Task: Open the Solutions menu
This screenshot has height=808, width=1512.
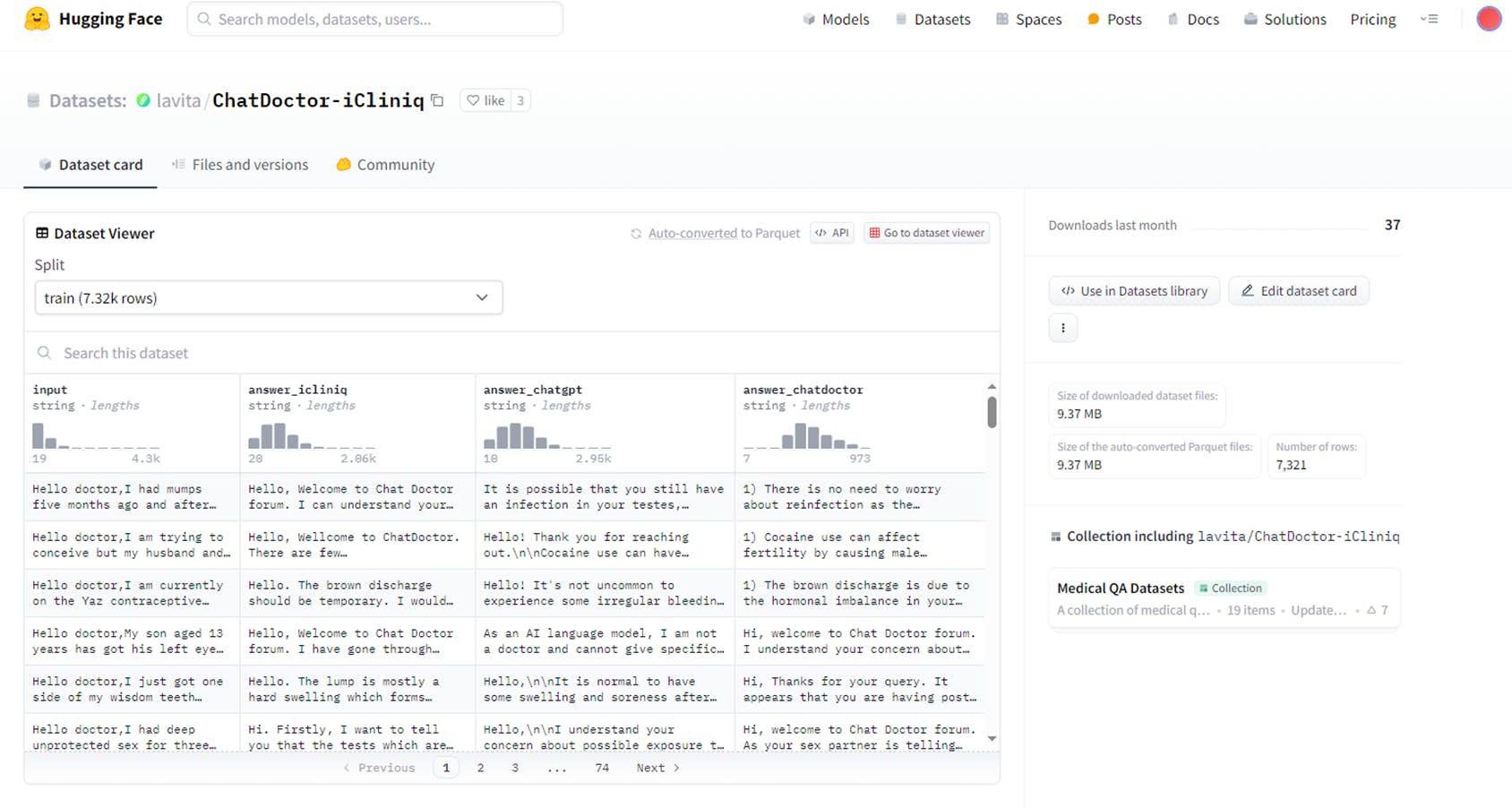Action: coord(1285,19)
